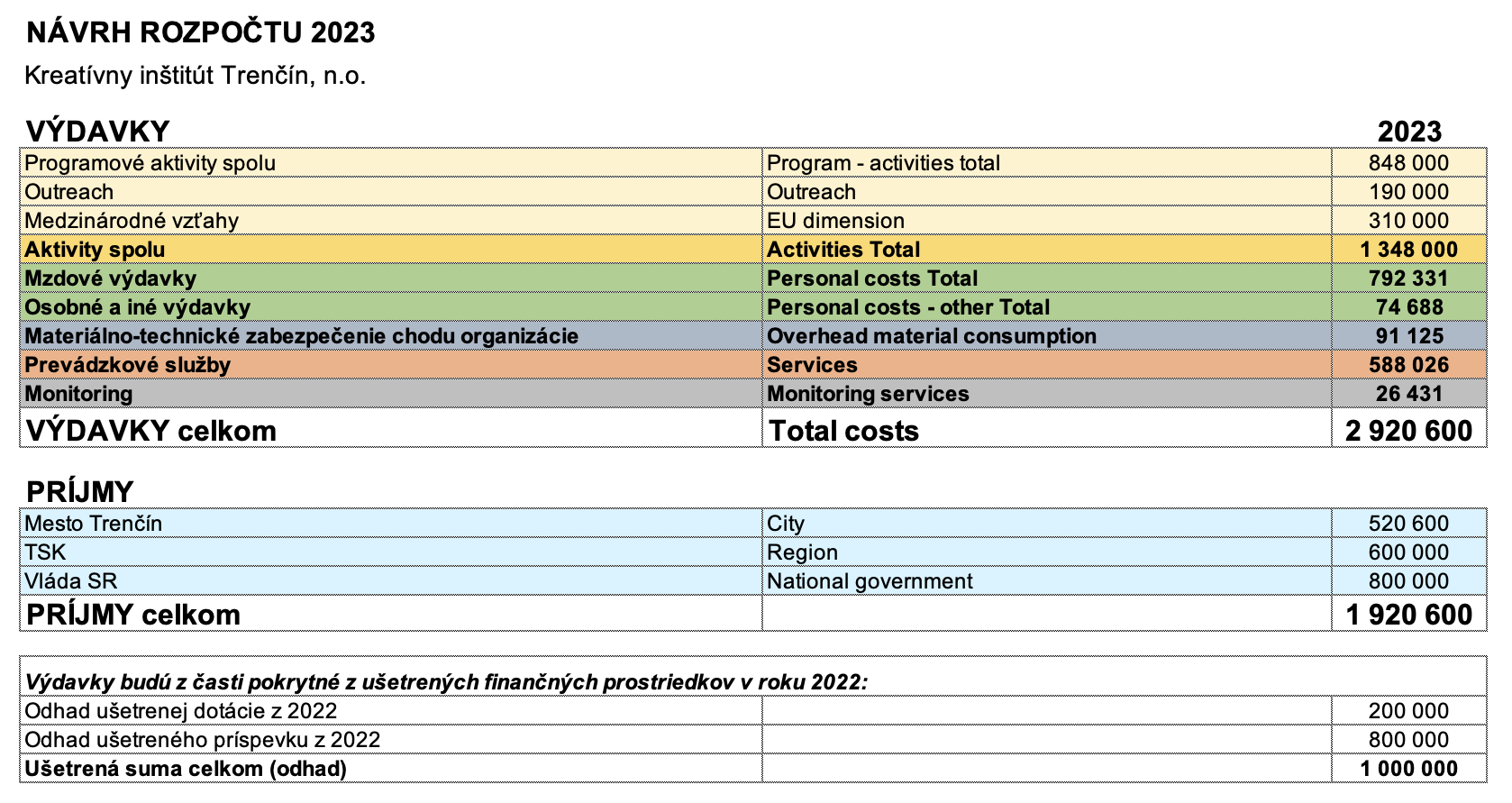Select cell 'Personal costs - other Total'

click(x=1047, y=307)
